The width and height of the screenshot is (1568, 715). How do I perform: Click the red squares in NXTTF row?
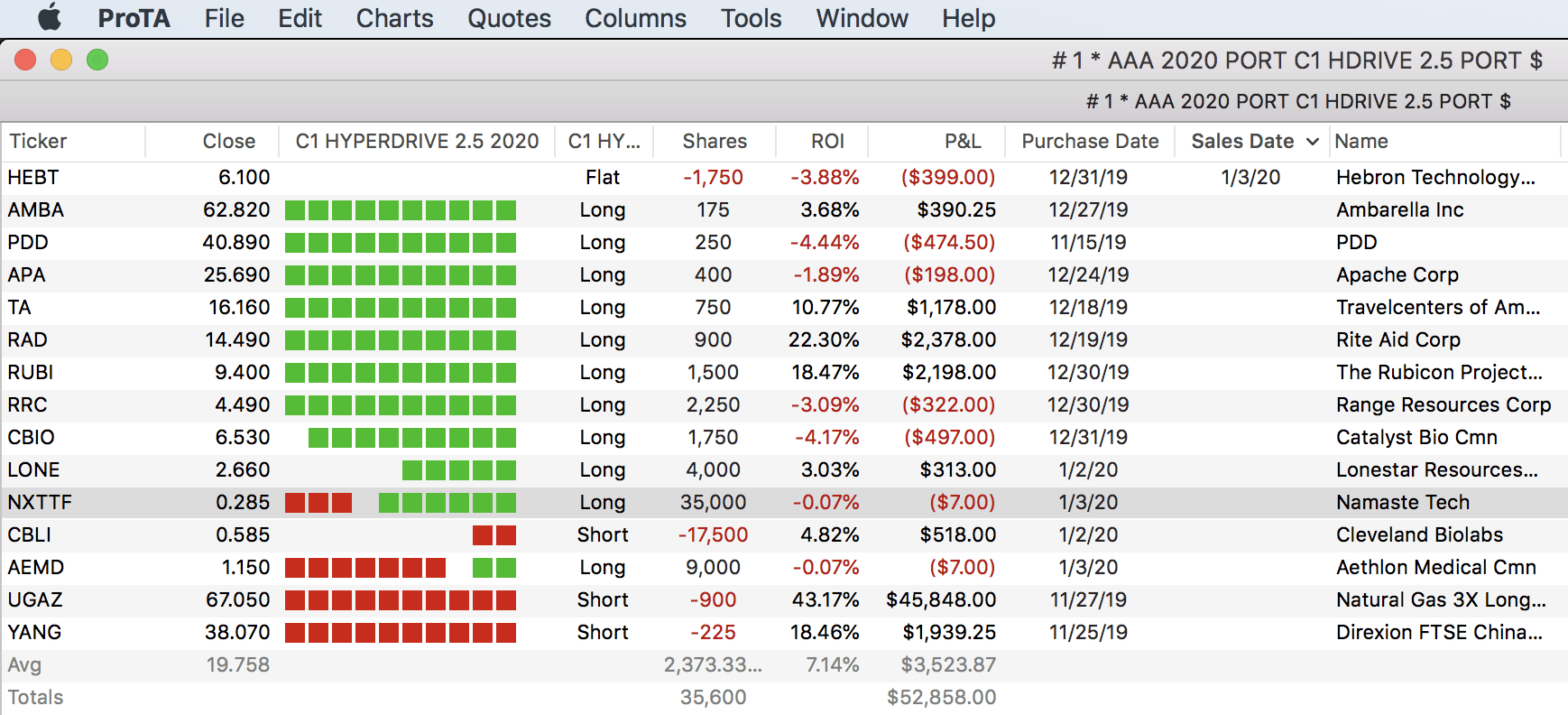pyautogui.click(x=318, y=503)
